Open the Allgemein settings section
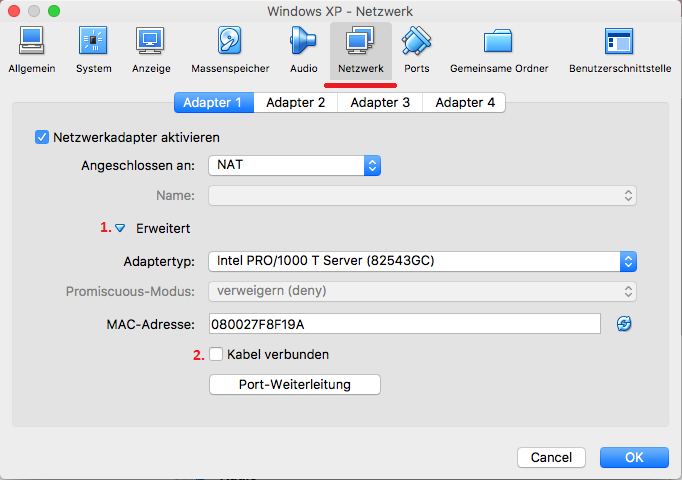Screen dimensions: 682x480 click(x=32, y=50)
